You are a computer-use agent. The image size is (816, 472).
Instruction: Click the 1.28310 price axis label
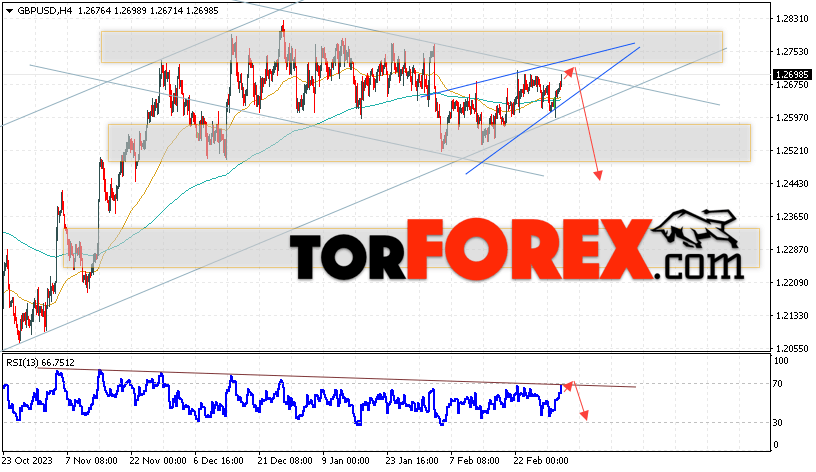tap(792, 19)
